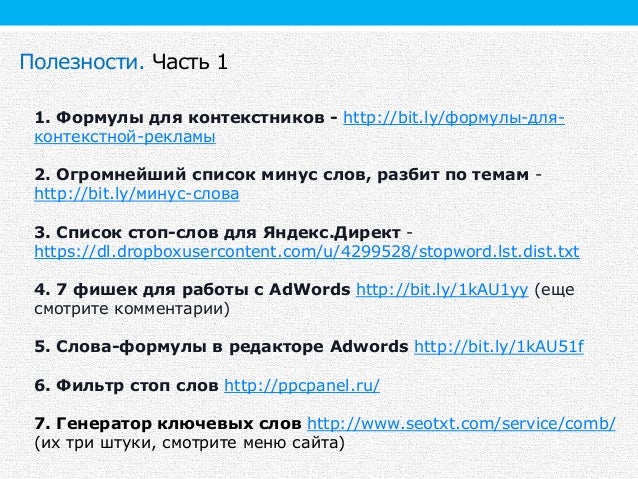The height and width of the screenshot is (479, 638).
Task: Open the bit.ly/1kAU51f link
Action: coord(499,347)
